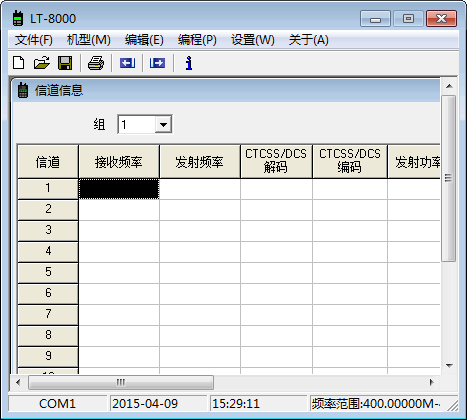Open info with the blue i icon
This screenshot has height=420, width=467.
189,63
